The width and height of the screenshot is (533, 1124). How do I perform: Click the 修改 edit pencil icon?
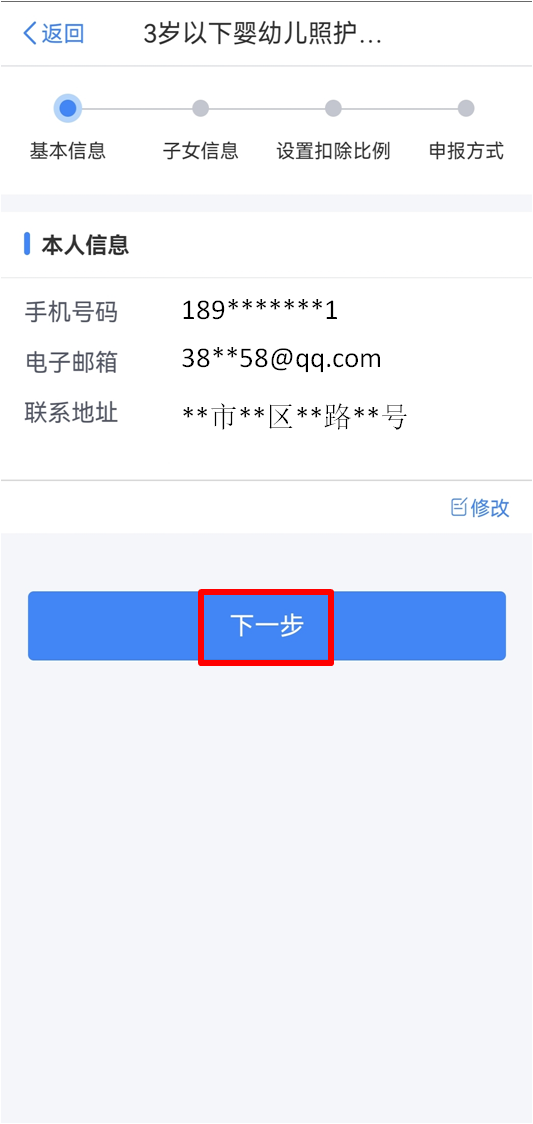(x=458, y=508)
